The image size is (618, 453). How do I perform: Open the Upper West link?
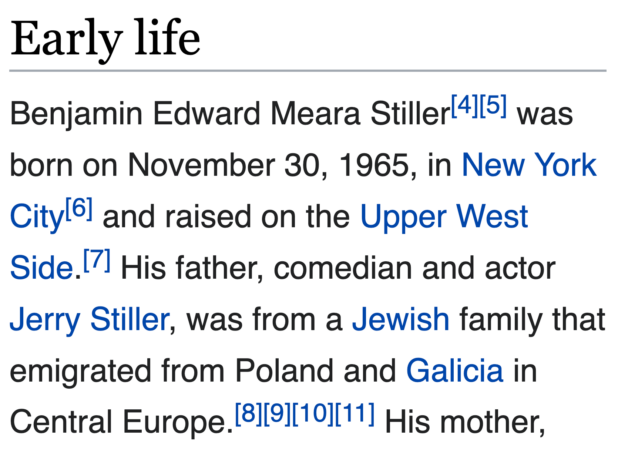coord(444,217)
